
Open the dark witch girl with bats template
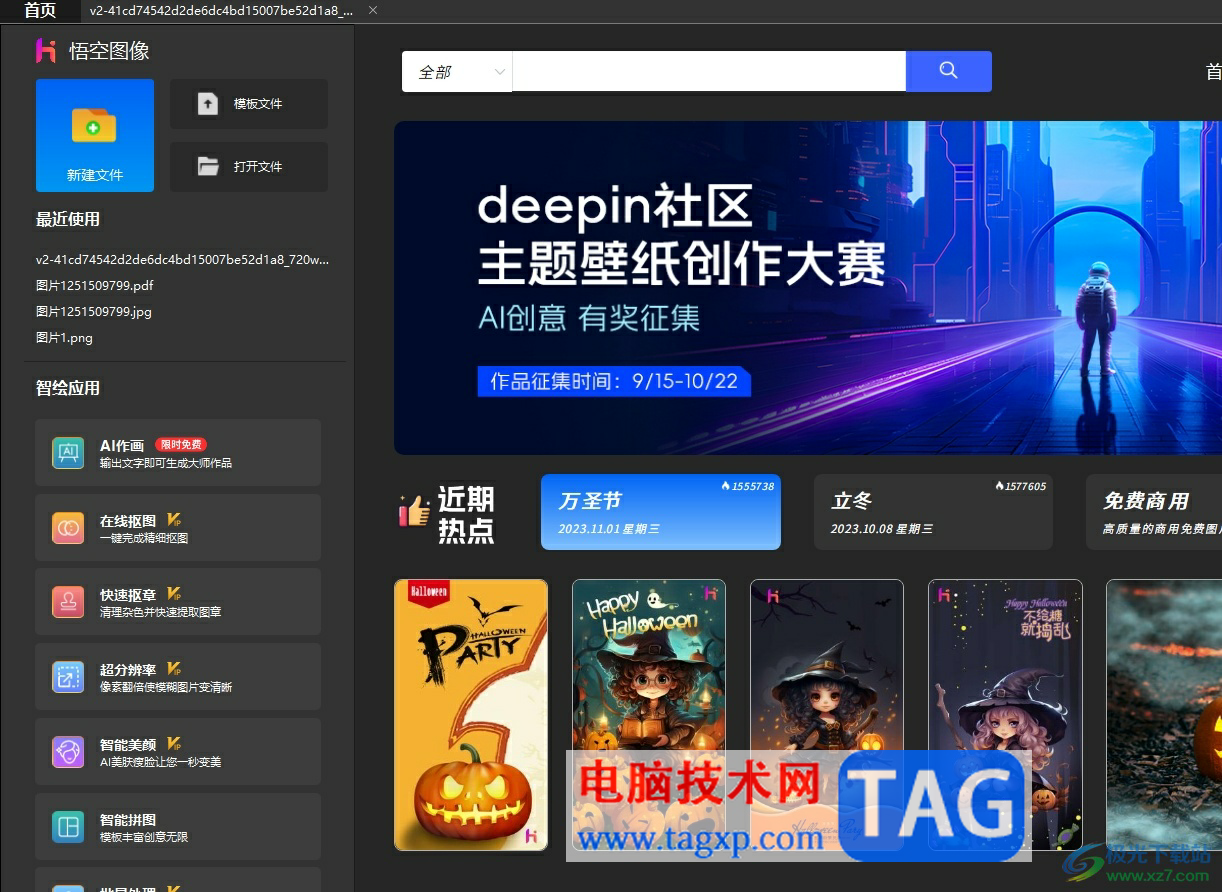pos(827,715)
